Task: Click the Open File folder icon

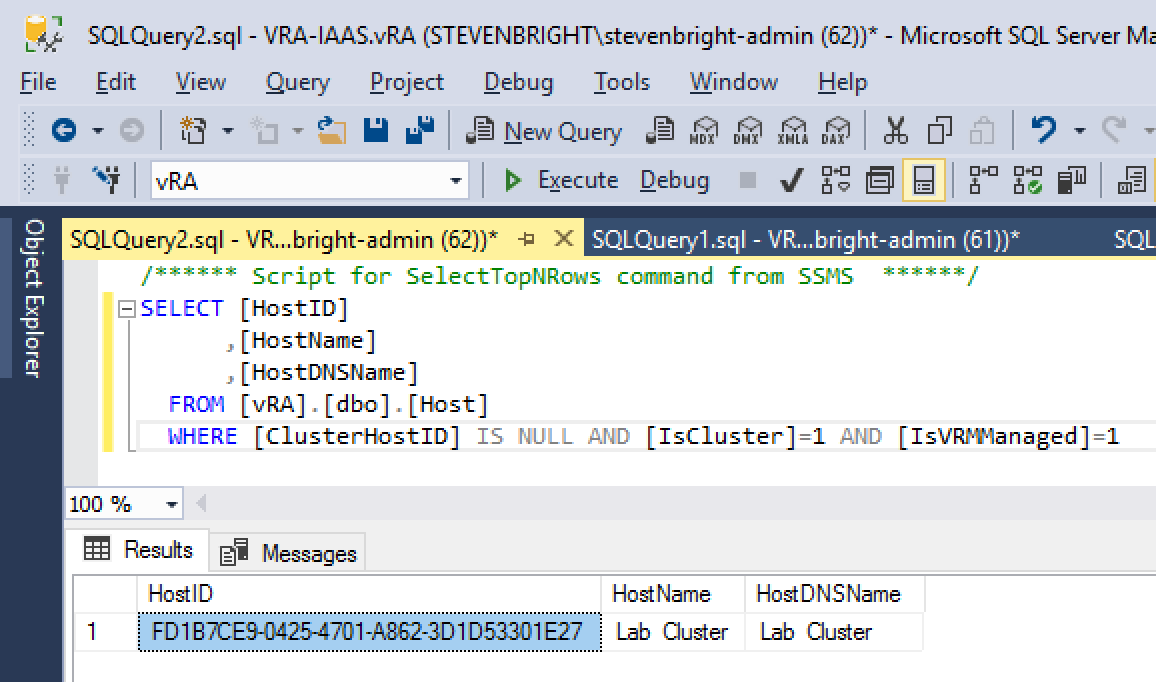Action: coord(331,130)
